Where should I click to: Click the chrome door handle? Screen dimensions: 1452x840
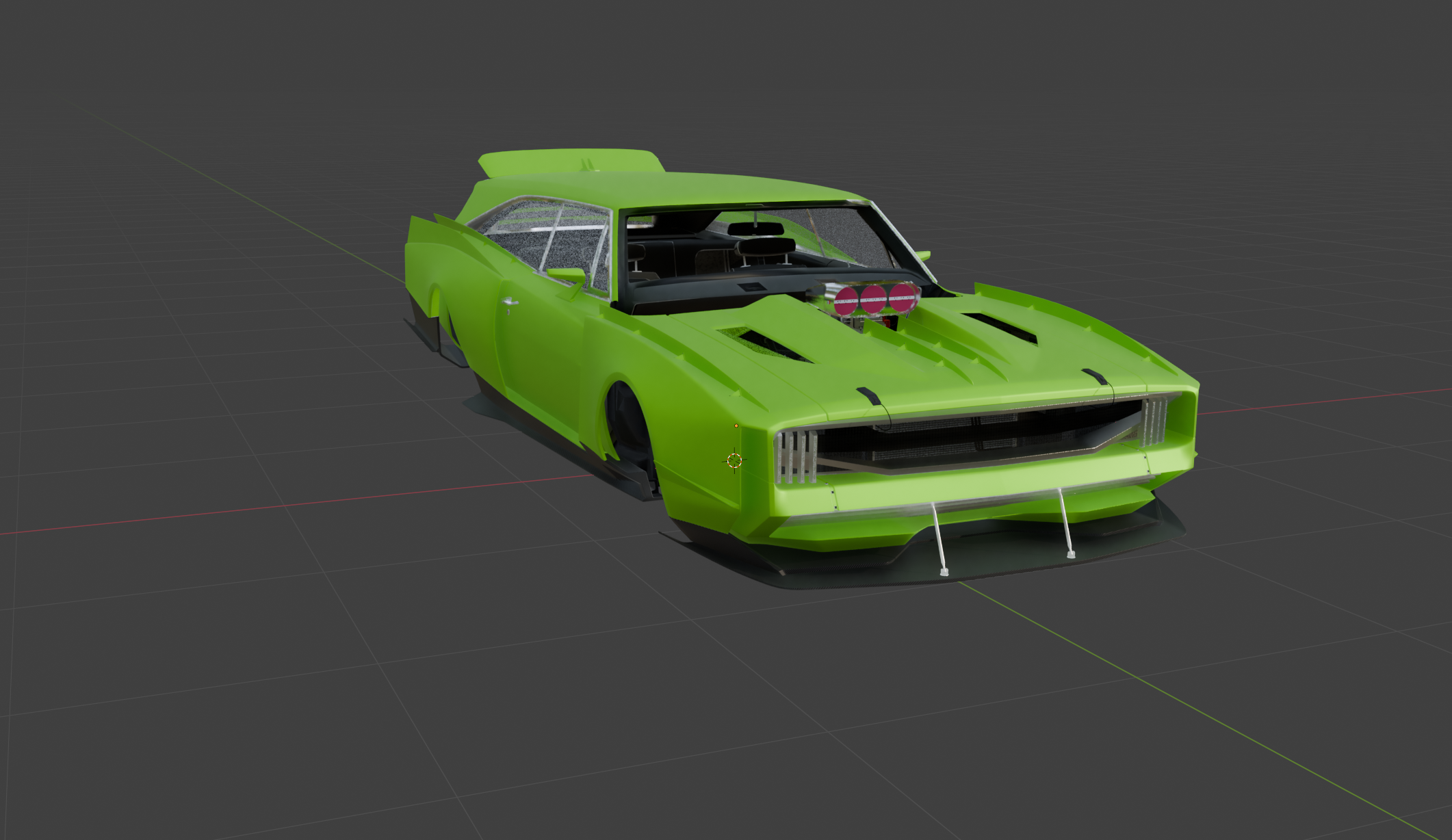point(510,302)
